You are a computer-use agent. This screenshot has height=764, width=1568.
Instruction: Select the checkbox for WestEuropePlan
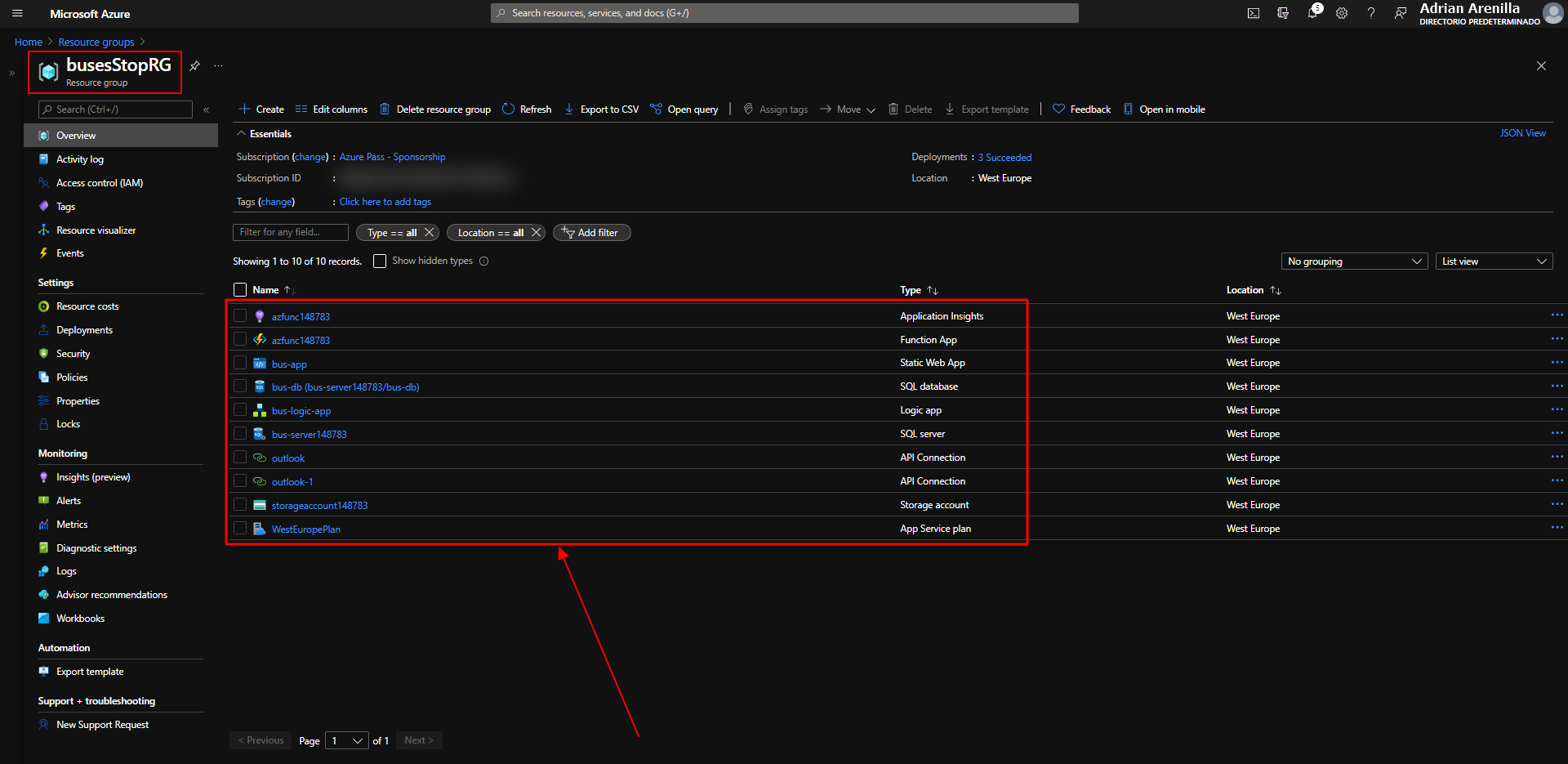pyautogui.click(x=240, y=528)
